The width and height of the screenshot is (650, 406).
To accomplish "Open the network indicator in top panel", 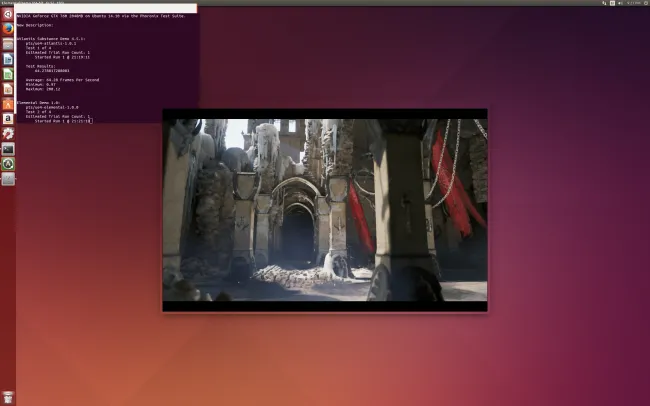I will click(604, 3).
